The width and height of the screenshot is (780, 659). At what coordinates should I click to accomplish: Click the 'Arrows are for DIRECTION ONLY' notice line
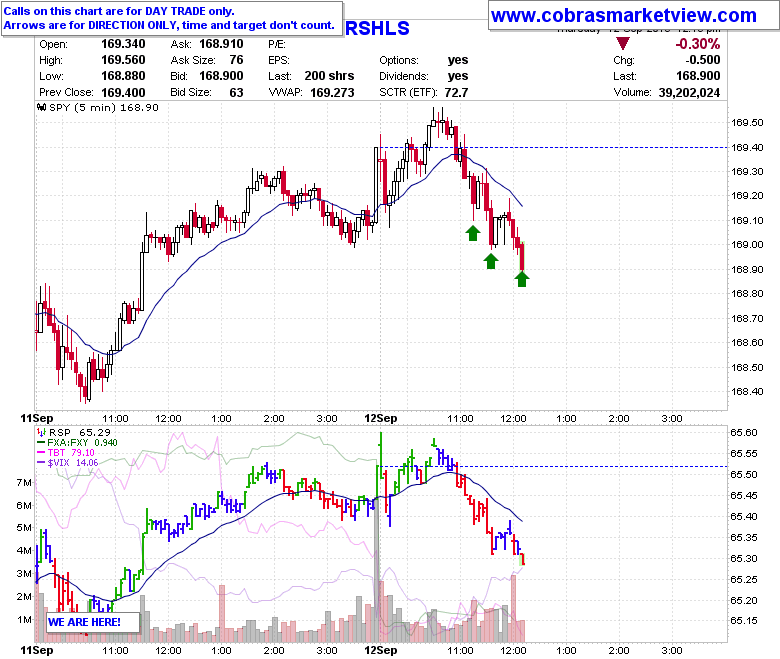coord(169,25)
